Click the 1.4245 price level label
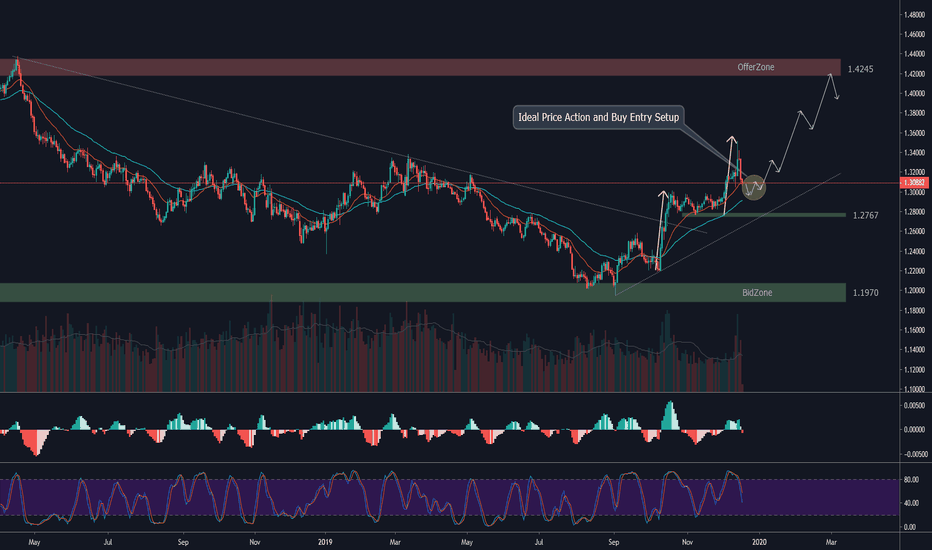932x550 pixels. 861,70
